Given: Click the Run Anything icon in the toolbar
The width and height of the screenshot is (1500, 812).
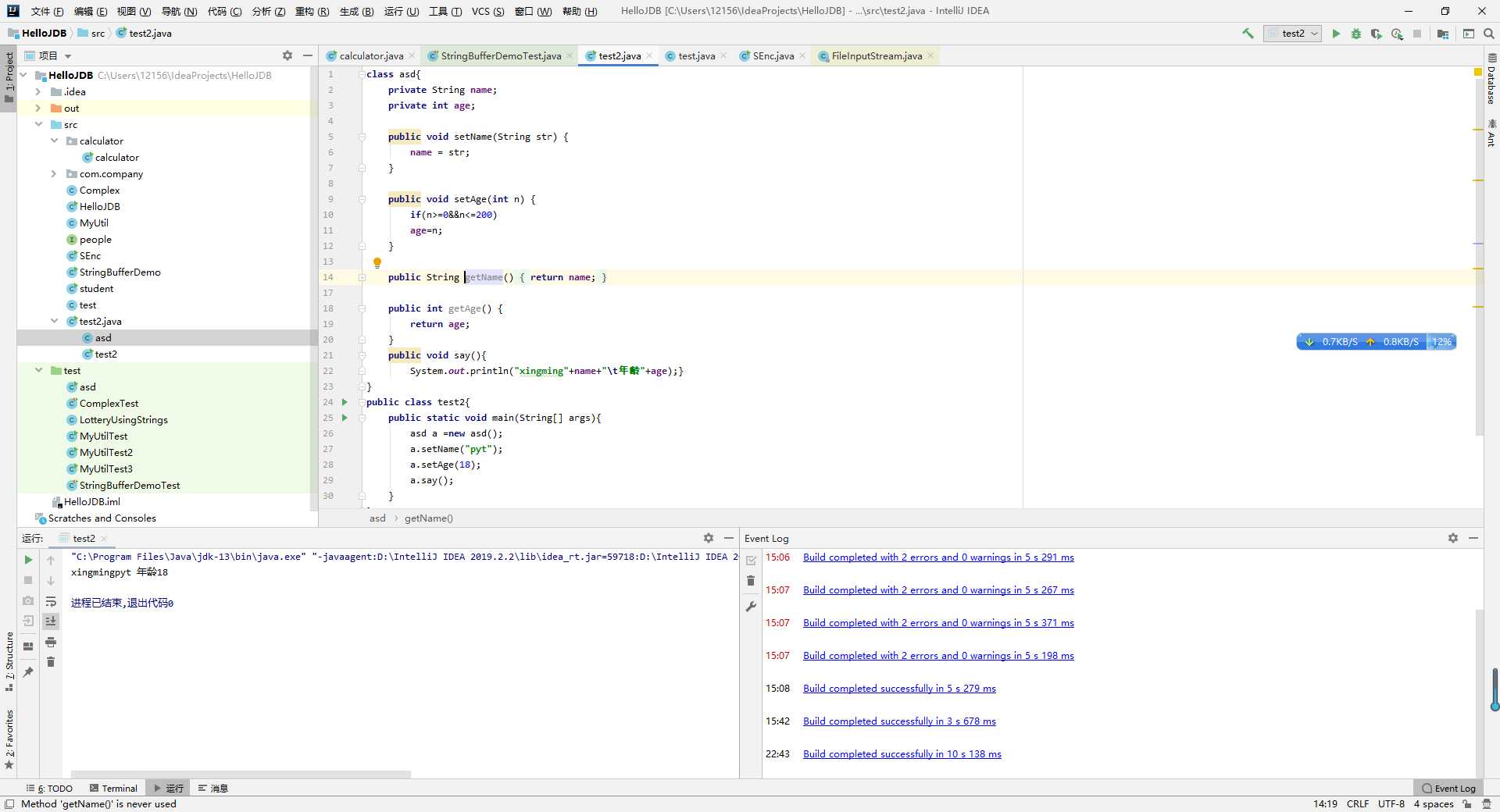Looking at the screenshot, I should [1469, 34].
